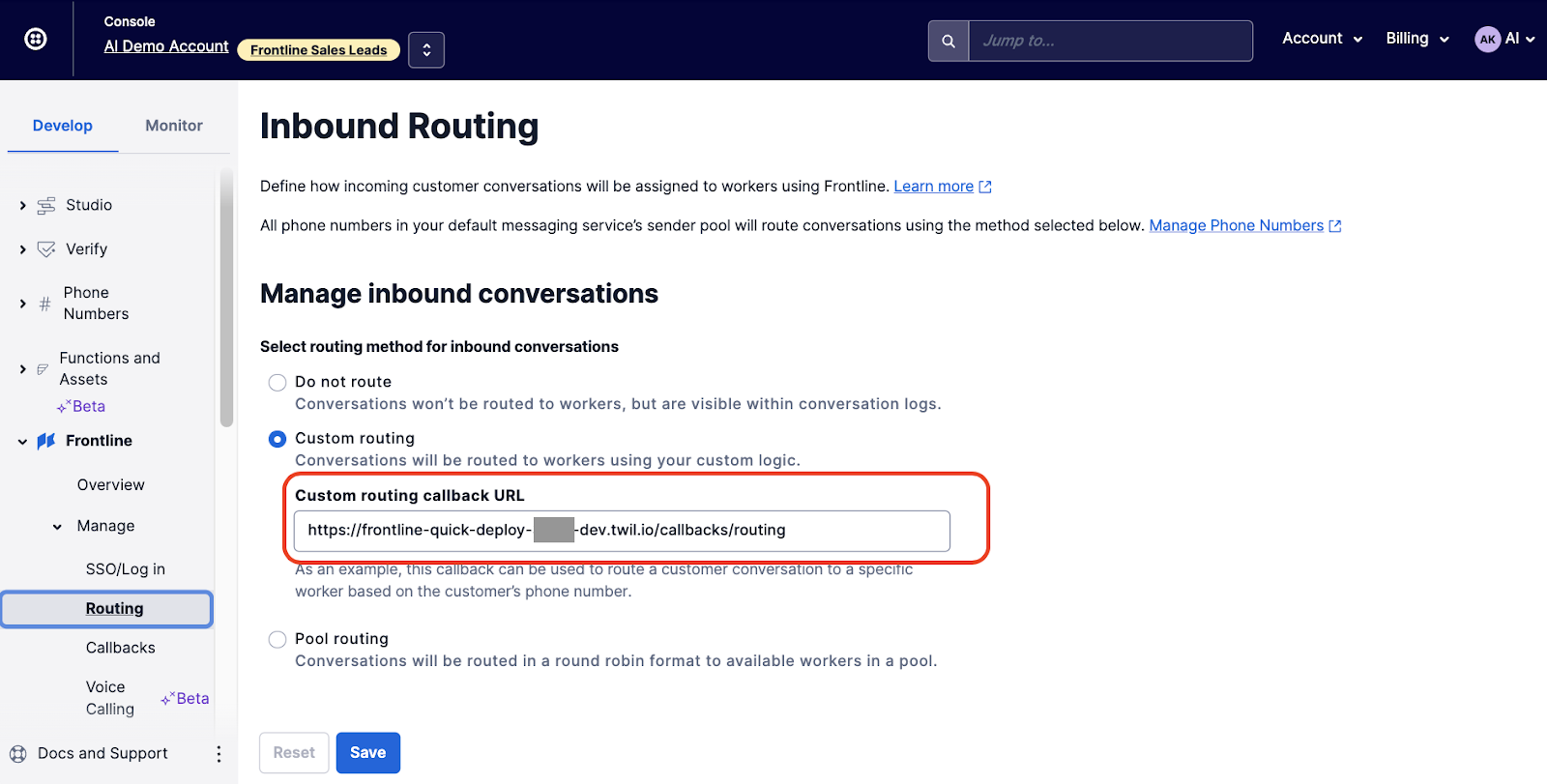The image size is (1547, 784).
Task: Open the account switcher arrows button
Action: (x=426, y=50)
